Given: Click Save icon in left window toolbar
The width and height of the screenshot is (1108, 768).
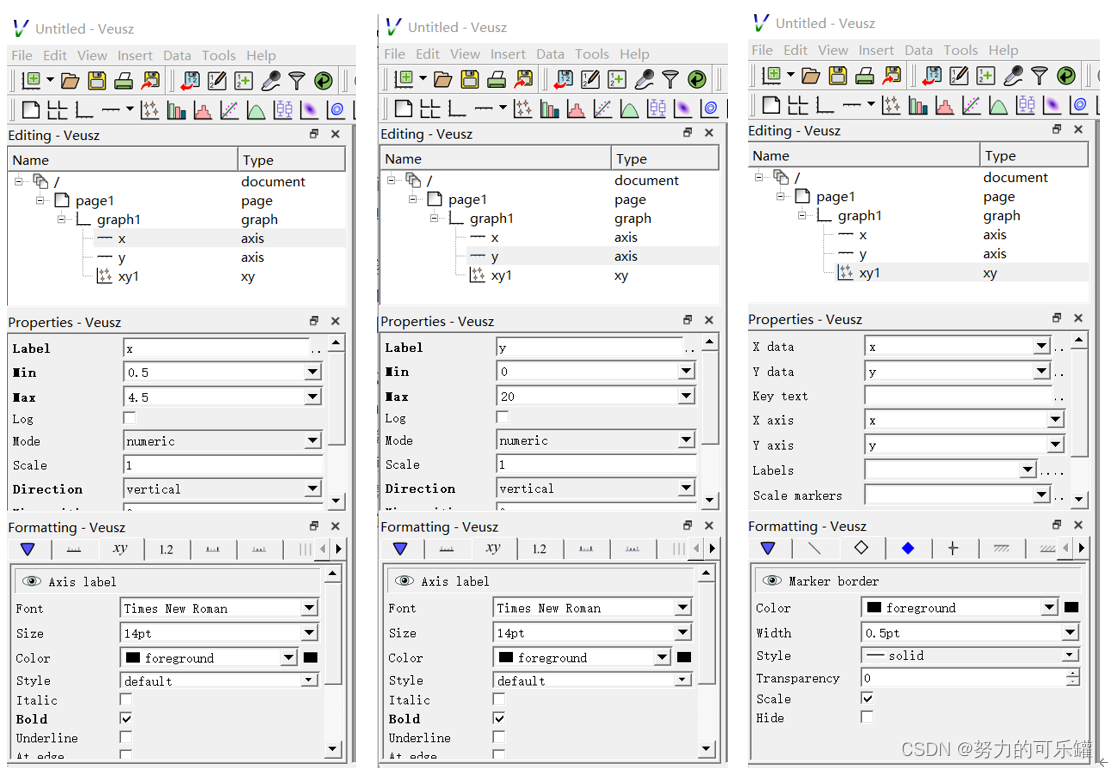Looking at the screenshot, I should [x=96, y=81].
